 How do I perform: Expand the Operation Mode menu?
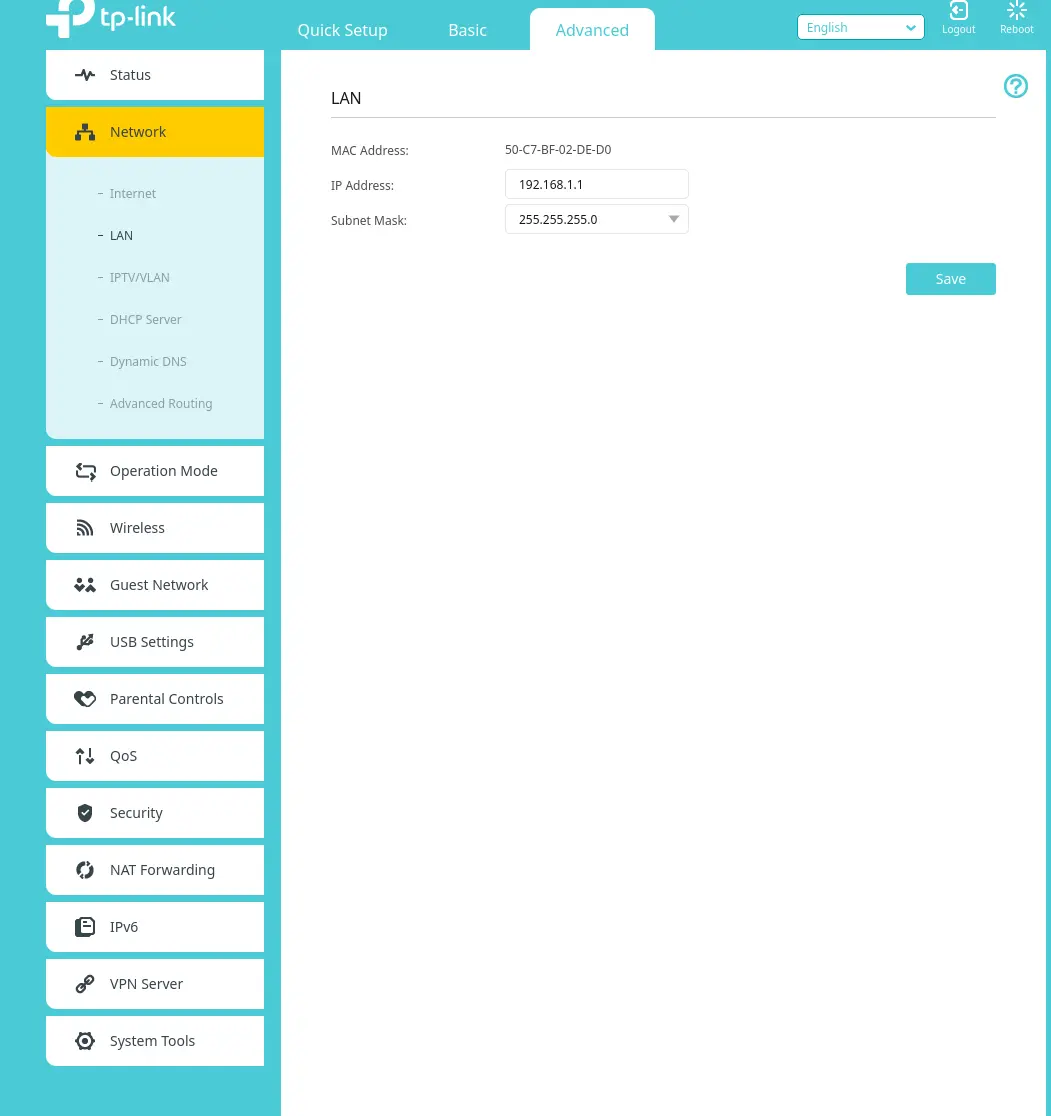[x=163, y=471]
